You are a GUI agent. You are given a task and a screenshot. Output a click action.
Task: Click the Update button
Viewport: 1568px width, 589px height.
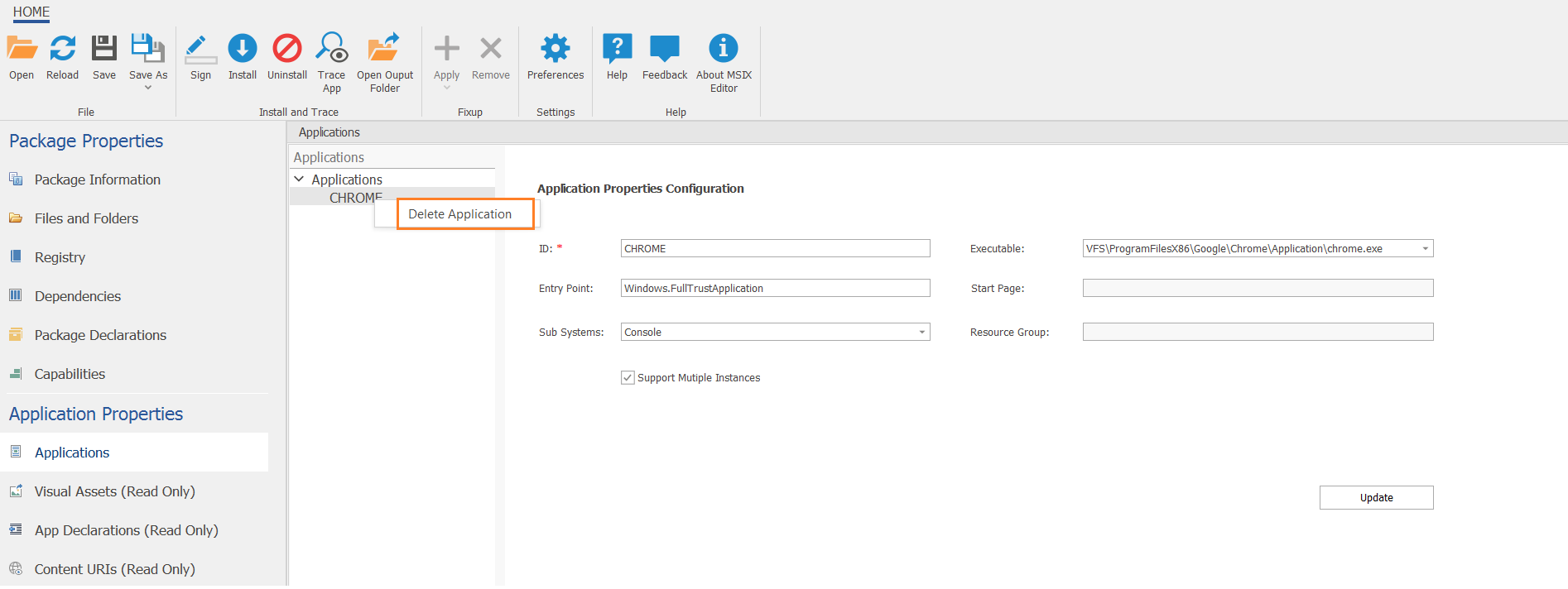1376,498
